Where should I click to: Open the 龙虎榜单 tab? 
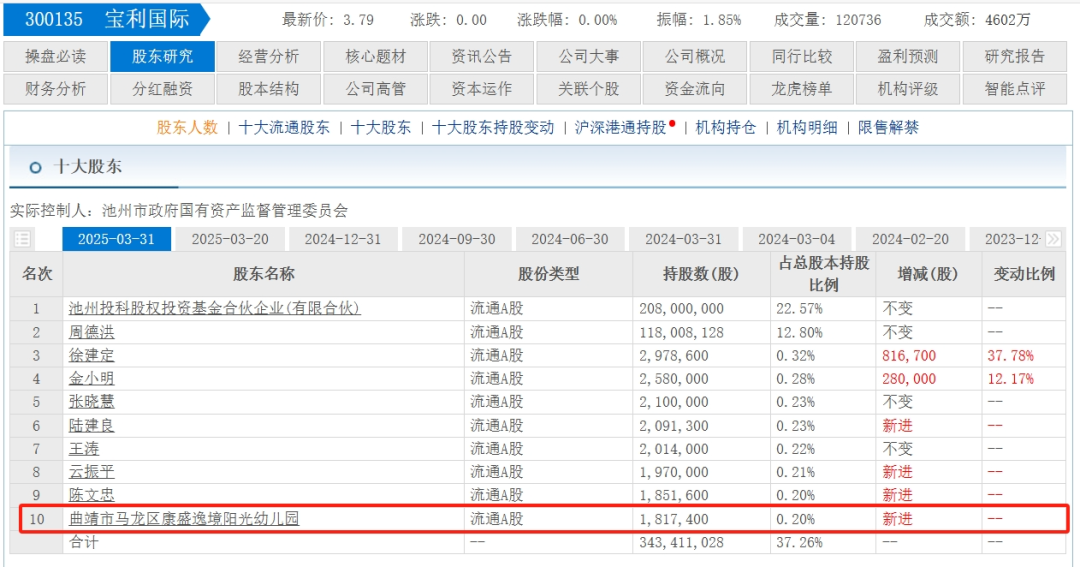pos(801,89)
